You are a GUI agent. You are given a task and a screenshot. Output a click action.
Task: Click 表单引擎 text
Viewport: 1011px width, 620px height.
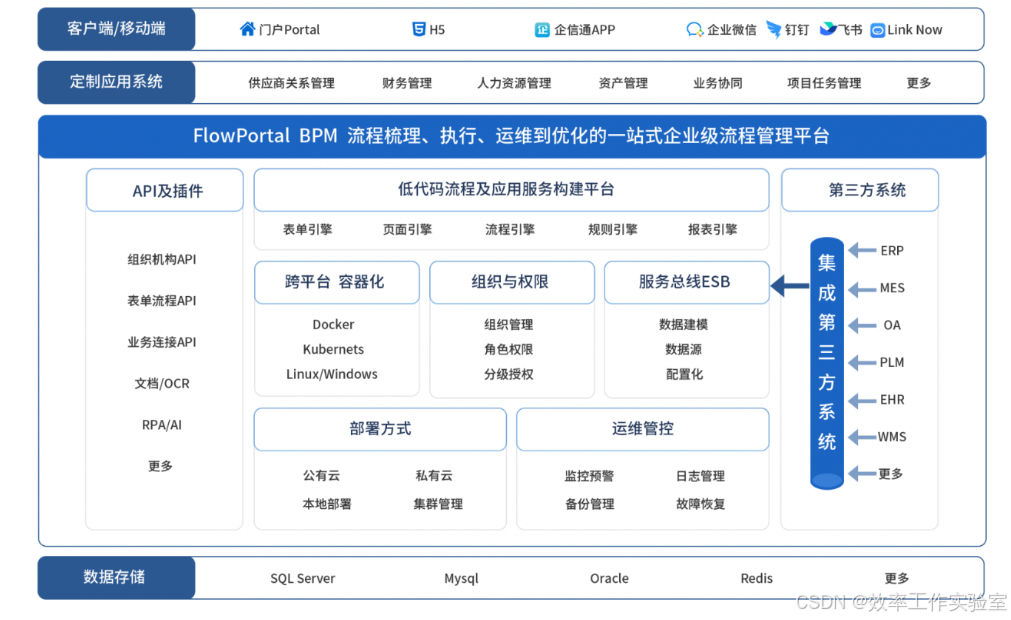click(x=308, y=229)
